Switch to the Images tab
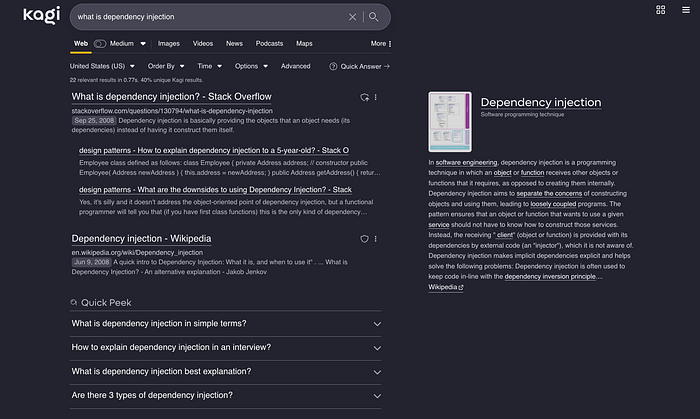This screenshot has width=700, height=419. point(169,44)
